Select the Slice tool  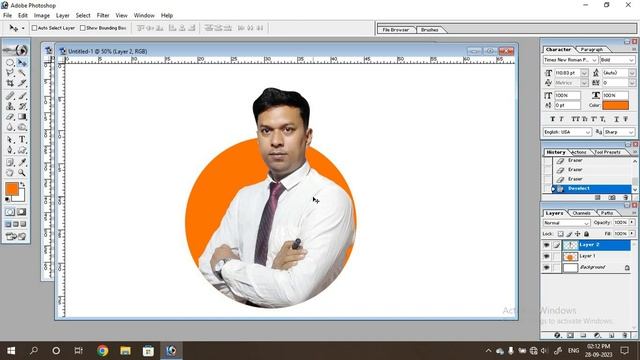tap(22, 83)
